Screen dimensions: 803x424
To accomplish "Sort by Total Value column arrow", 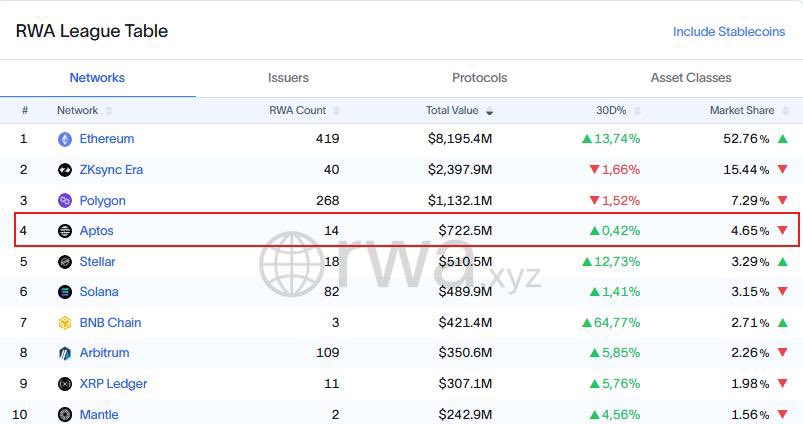I will click(x=490, y=111).
